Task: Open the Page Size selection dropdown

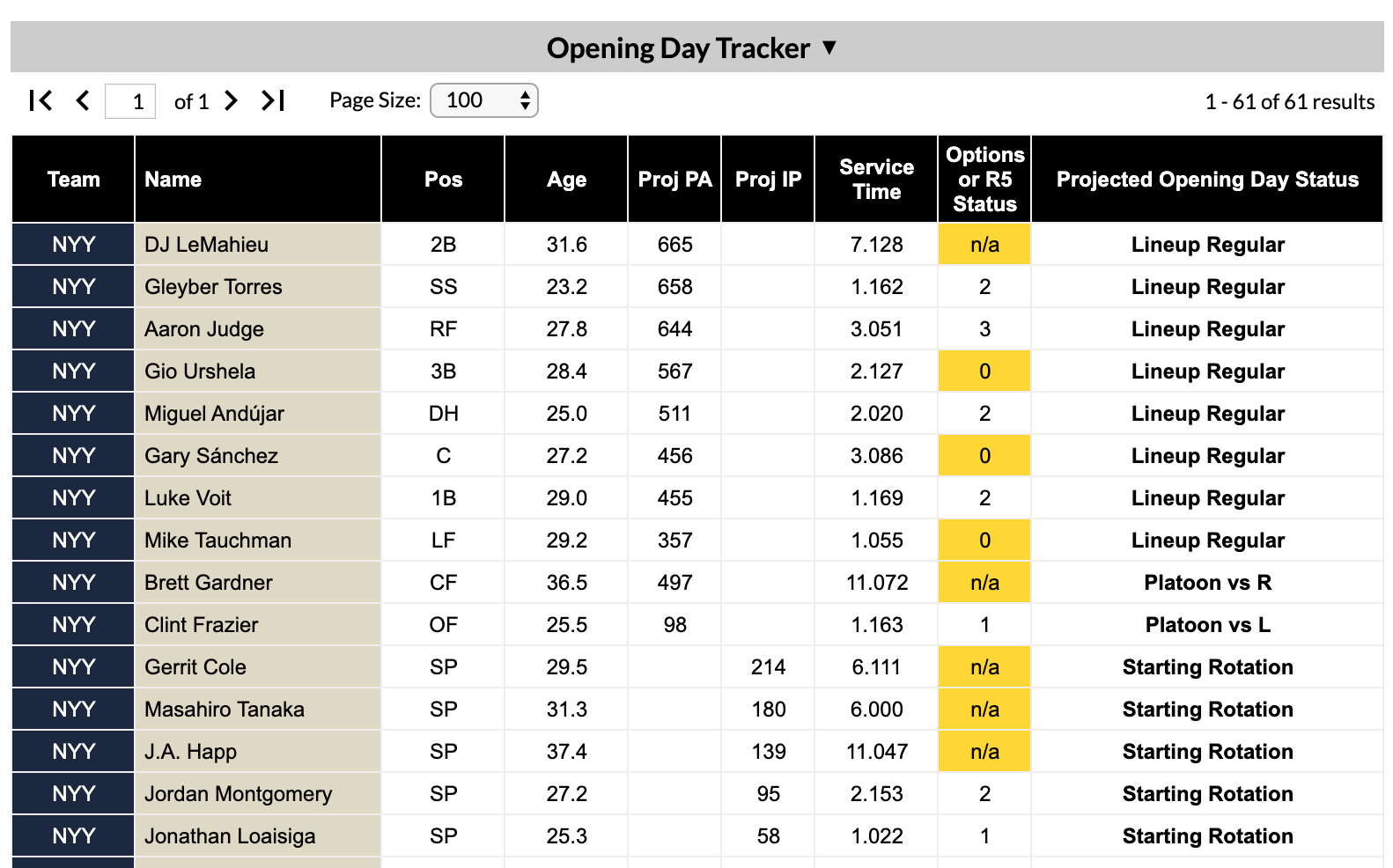Action: click(475, 100)
